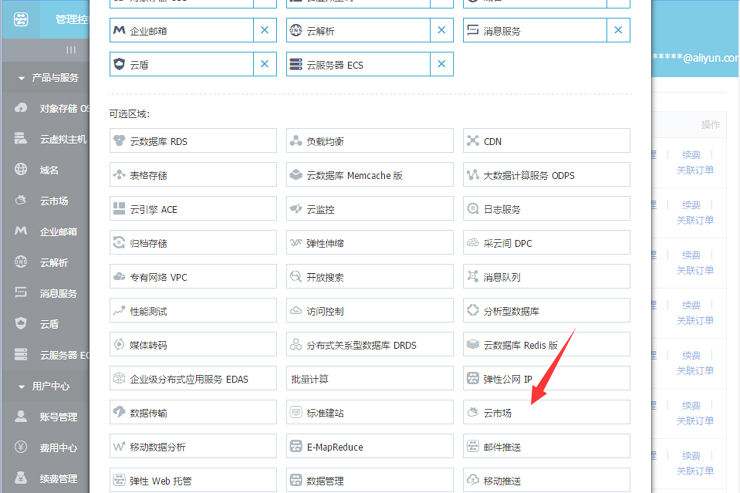Image resolution: width=740 pixels, height=493 pixels.
Task: Click the 云服务器 ECS server icon in selected list
Action: pyautogui.click(x=295, y=64)
